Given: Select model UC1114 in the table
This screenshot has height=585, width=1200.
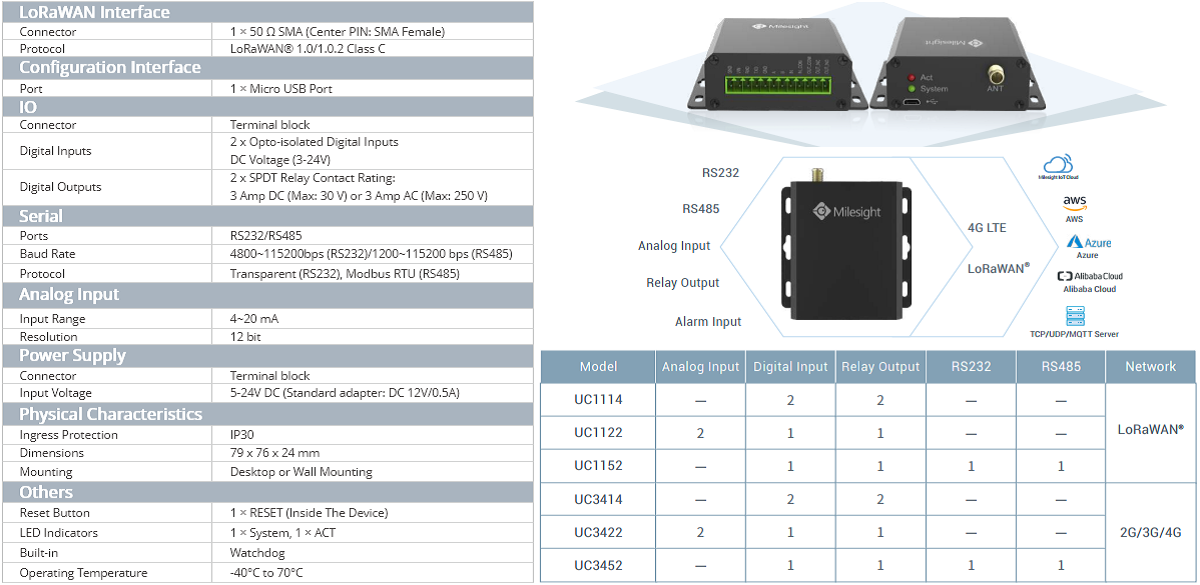Looking at the screenshot, I should tap(598, 400).
